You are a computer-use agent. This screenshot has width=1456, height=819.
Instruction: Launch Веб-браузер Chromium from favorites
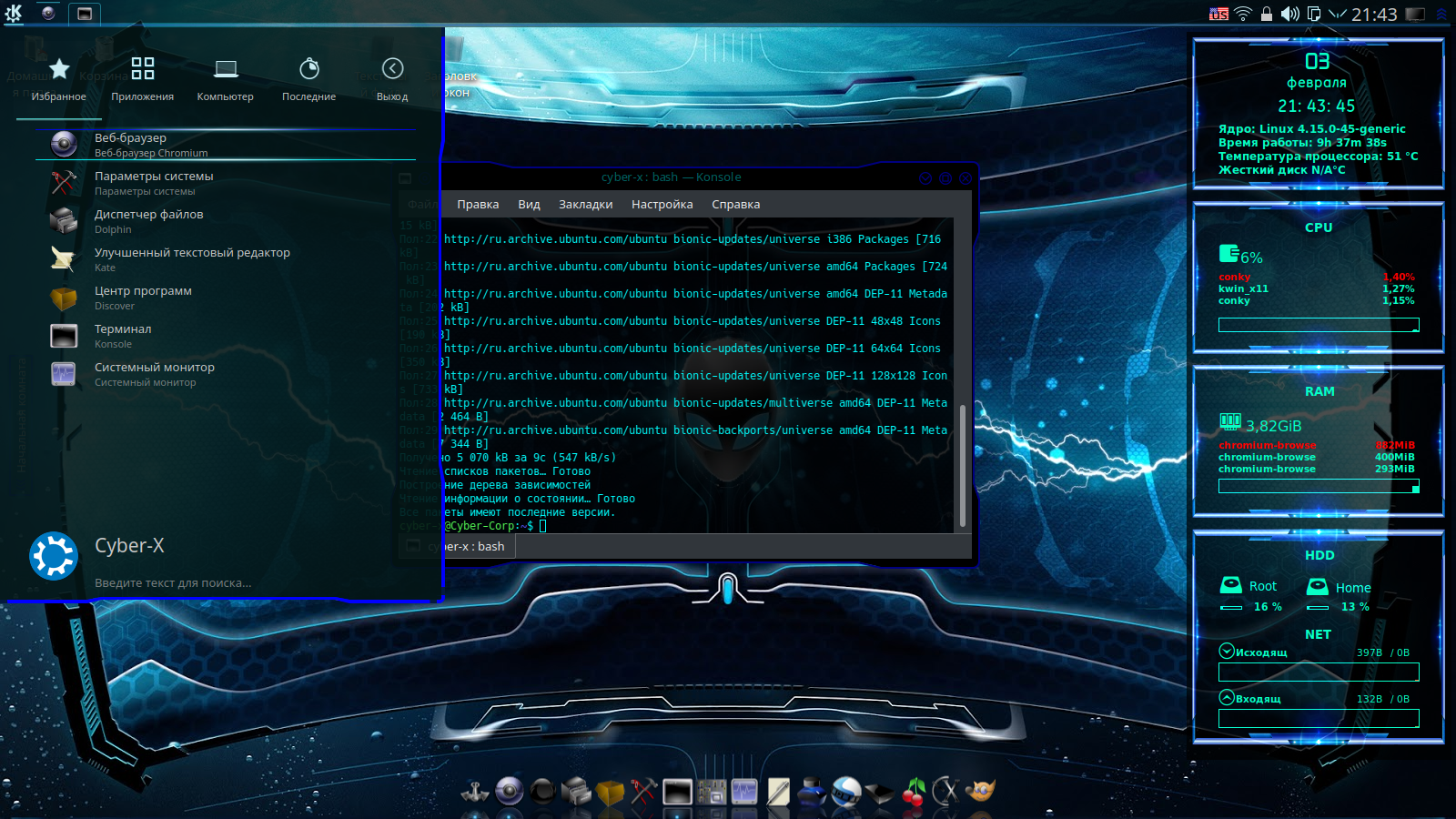tap(226, 145)
